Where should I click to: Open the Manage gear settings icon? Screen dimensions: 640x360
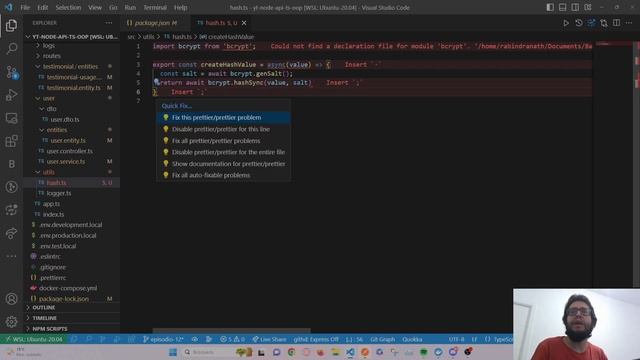pyautogui.click(x=11, y=322)
